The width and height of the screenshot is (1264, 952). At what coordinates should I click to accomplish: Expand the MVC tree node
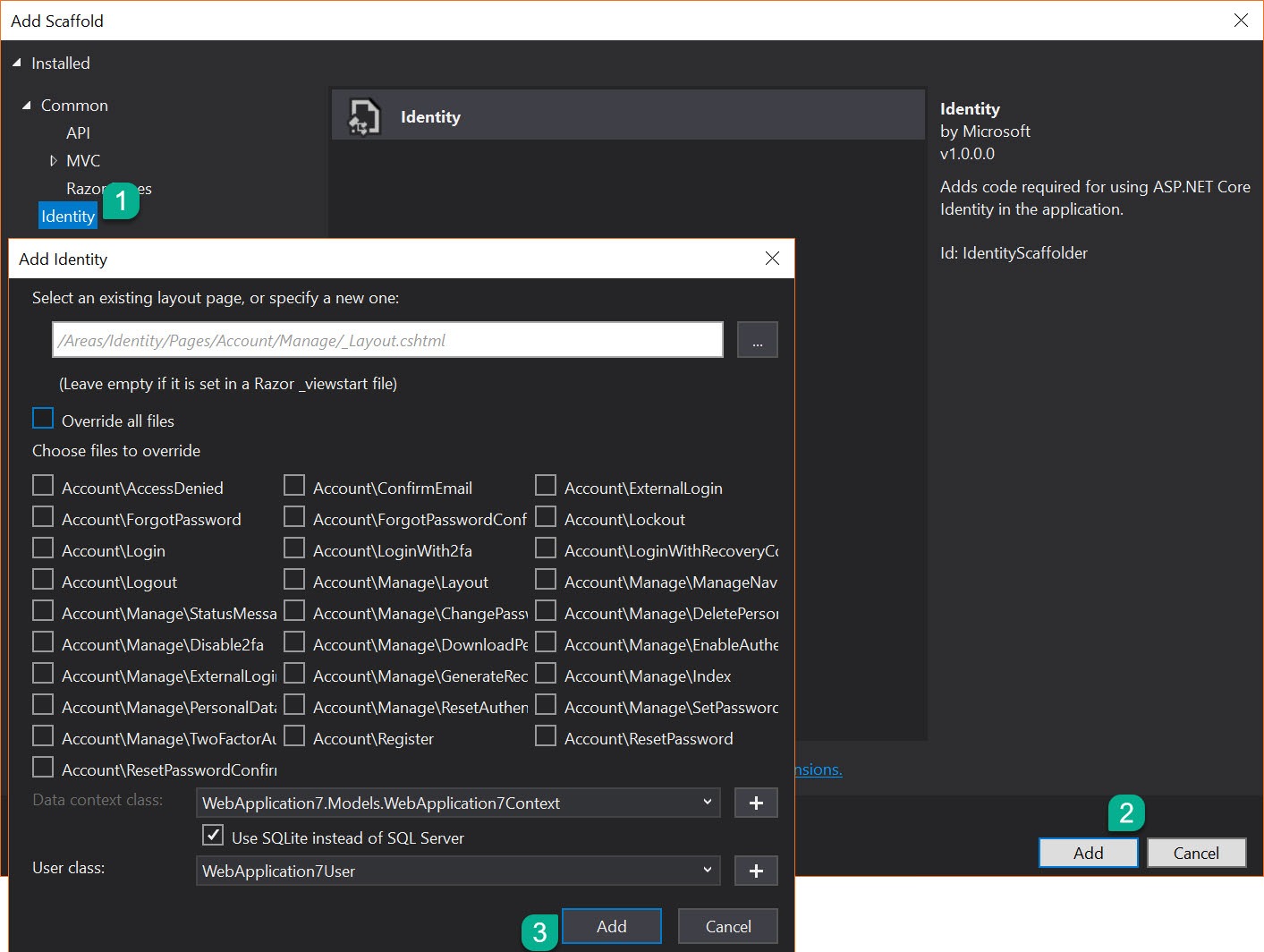(x=53, y=161)
